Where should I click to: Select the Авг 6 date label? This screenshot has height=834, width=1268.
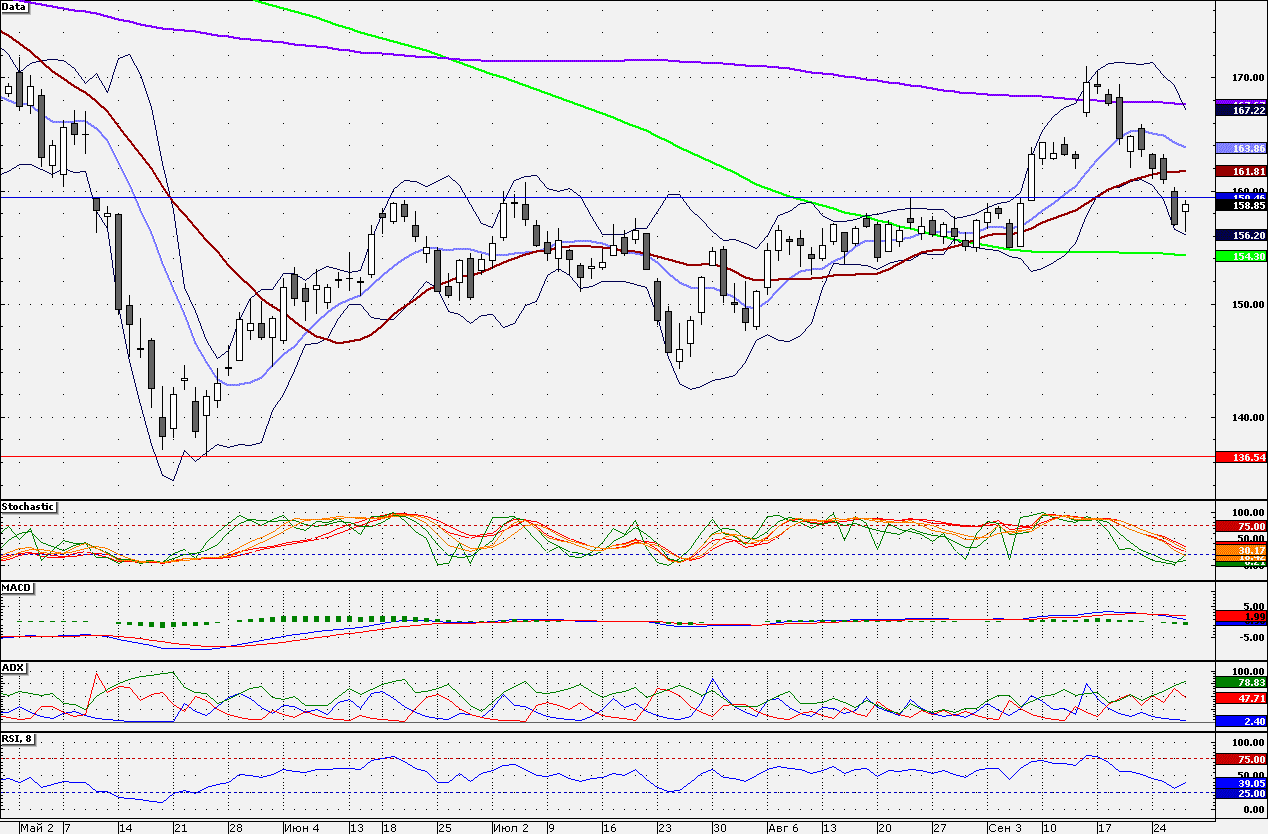pos(782,828)
